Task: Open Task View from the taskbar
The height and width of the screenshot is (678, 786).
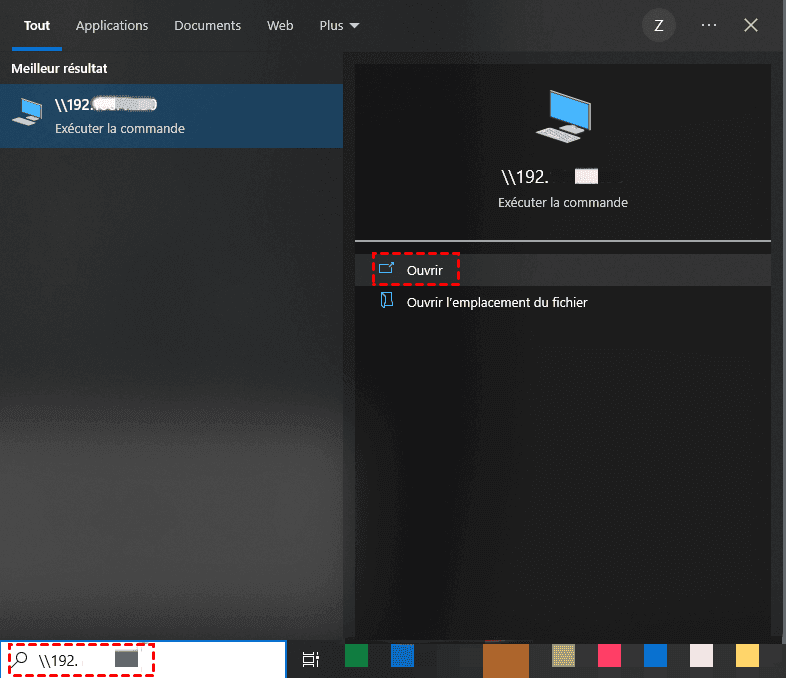Action: pyautogui.click(x=311, y=659)
